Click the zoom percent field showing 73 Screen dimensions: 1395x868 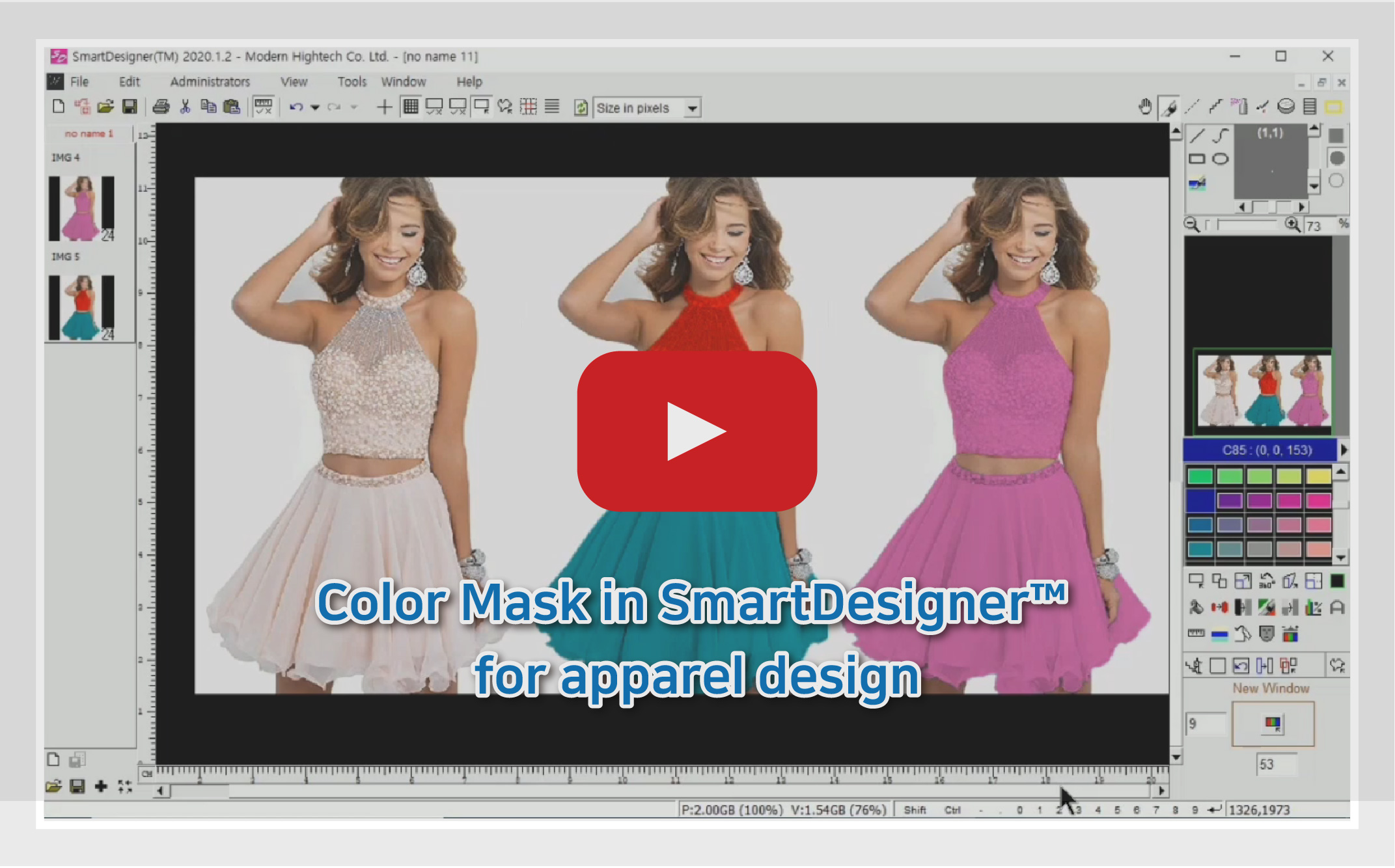coord(1319,225)
